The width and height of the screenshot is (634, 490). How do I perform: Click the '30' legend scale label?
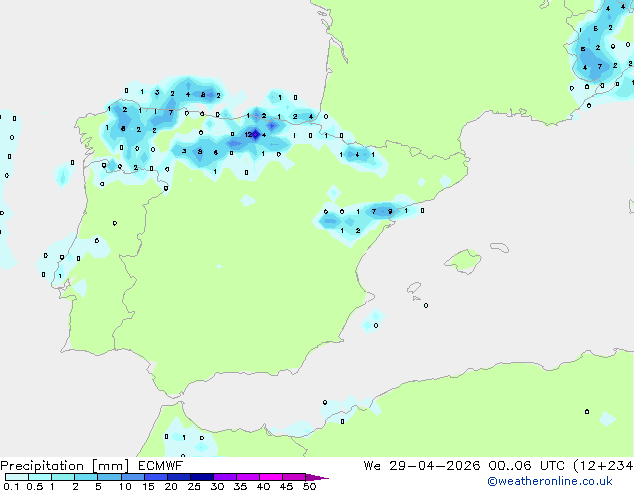tap(217, 486)
